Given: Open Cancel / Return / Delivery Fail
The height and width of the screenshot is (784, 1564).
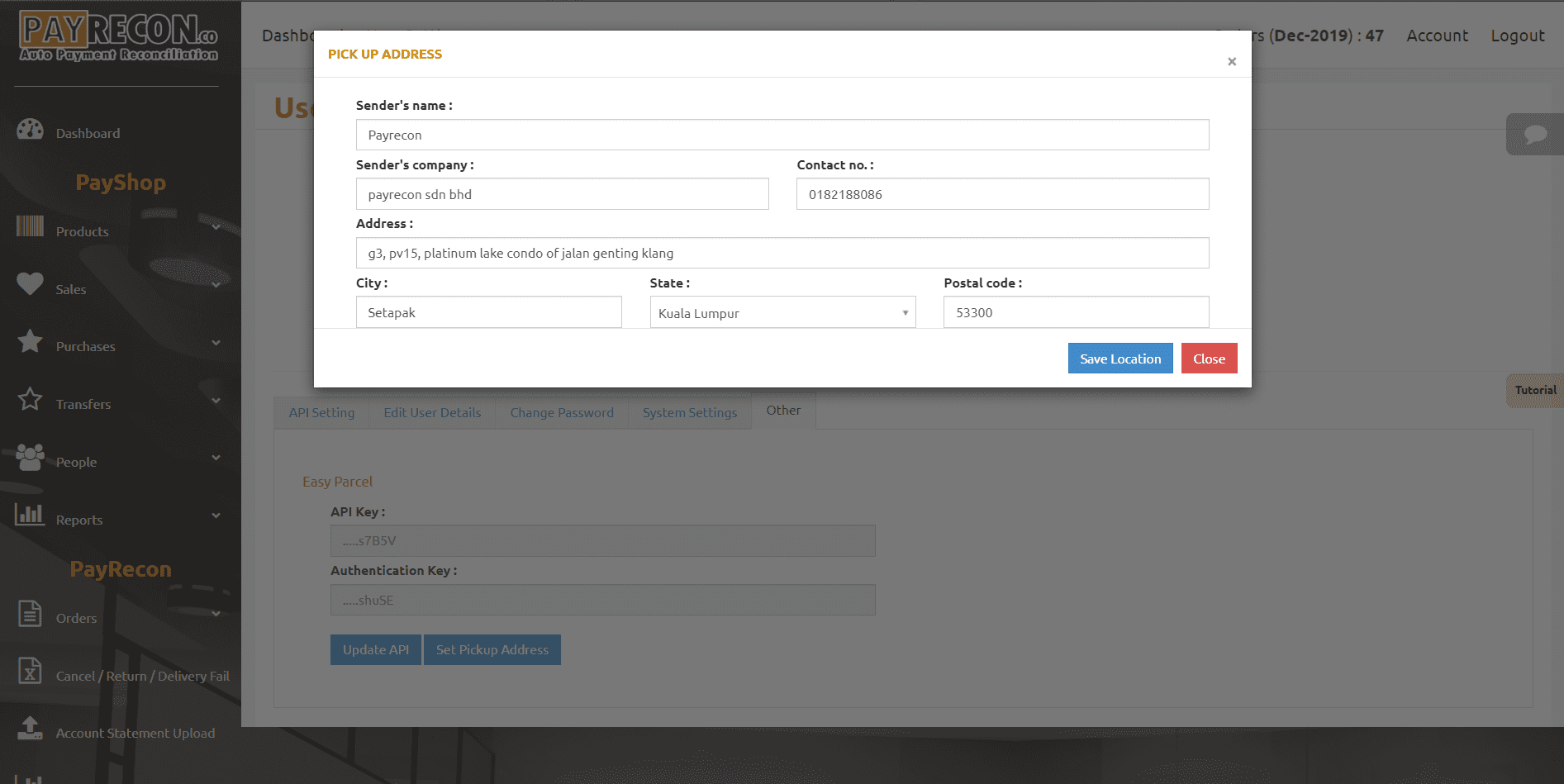Looking at the screenshot, I should (142, 676).
